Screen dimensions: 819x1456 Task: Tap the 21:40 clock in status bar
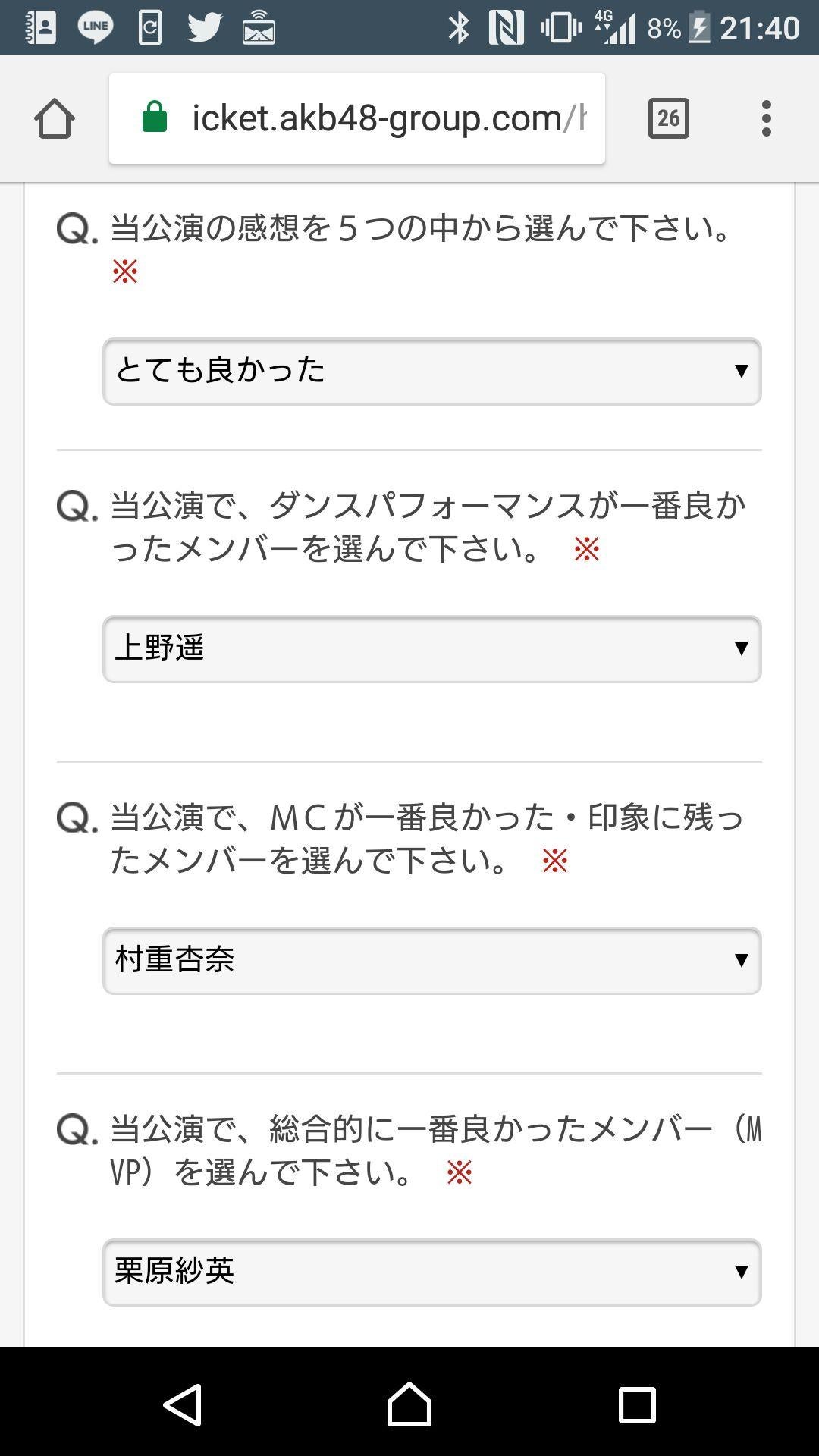click(759, 28)
